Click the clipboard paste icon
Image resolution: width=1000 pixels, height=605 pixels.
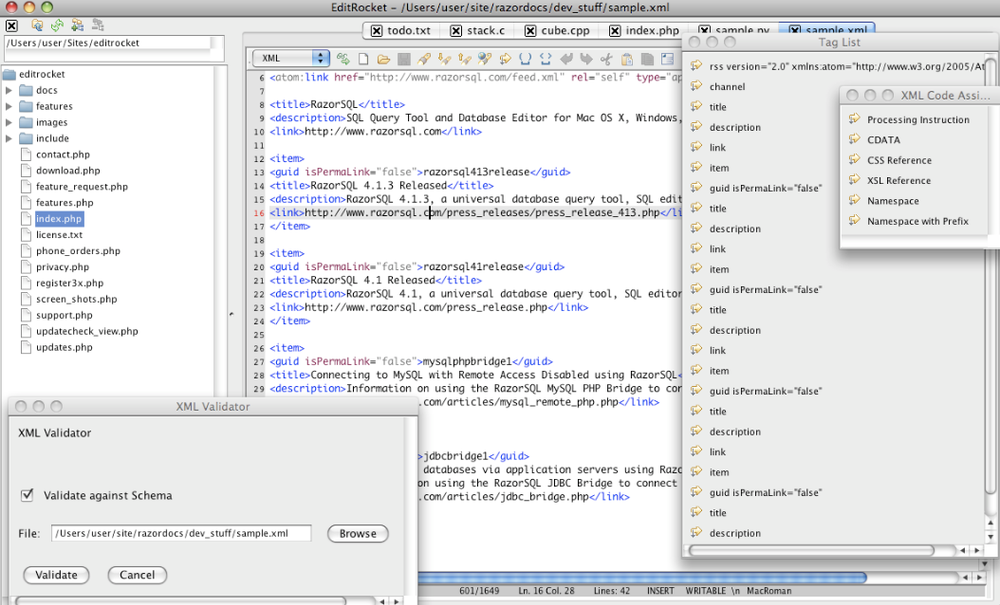click(x=627, y=59)
